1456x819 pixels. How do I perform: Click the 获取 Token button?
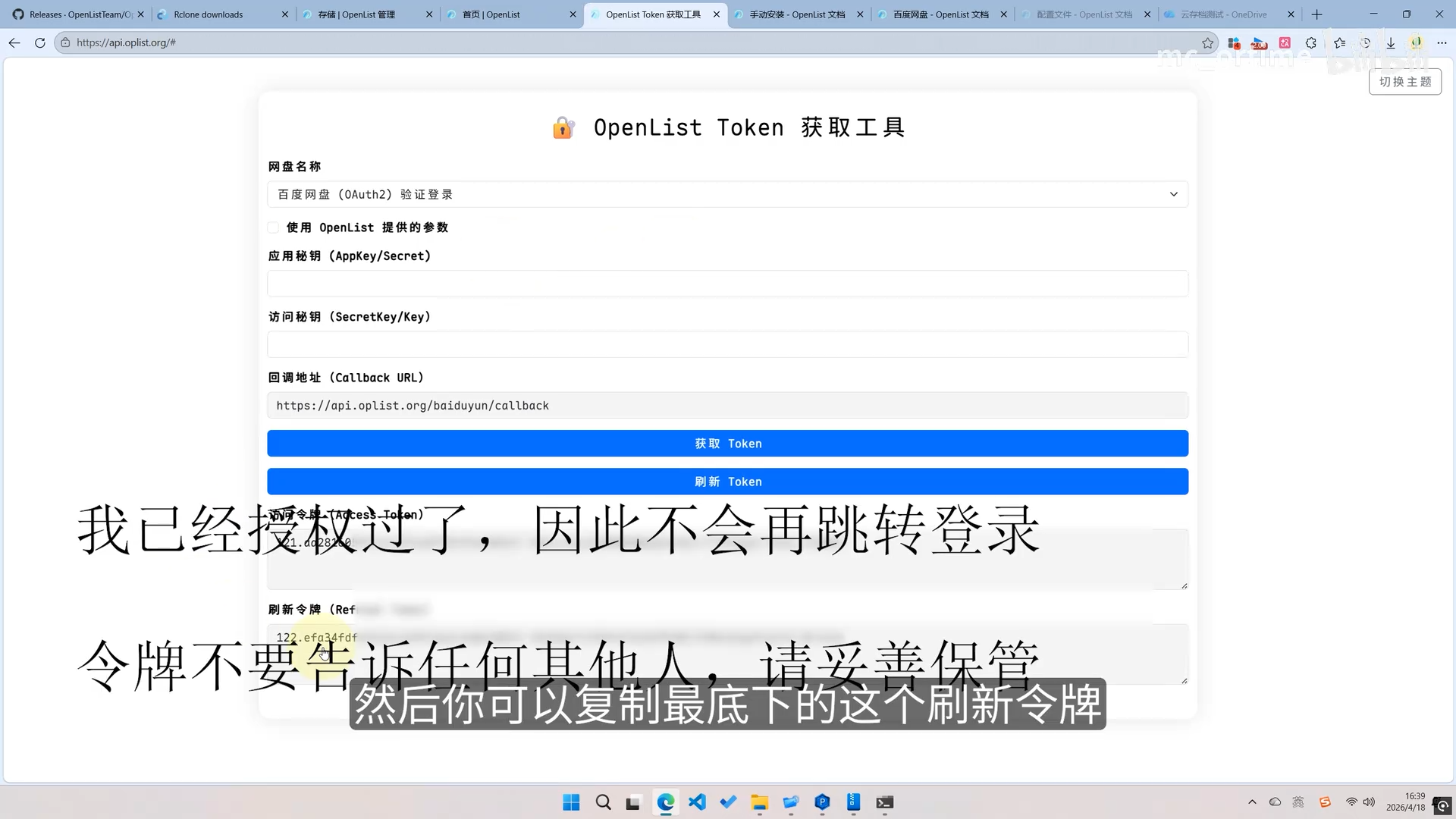[x=726, y=443]
